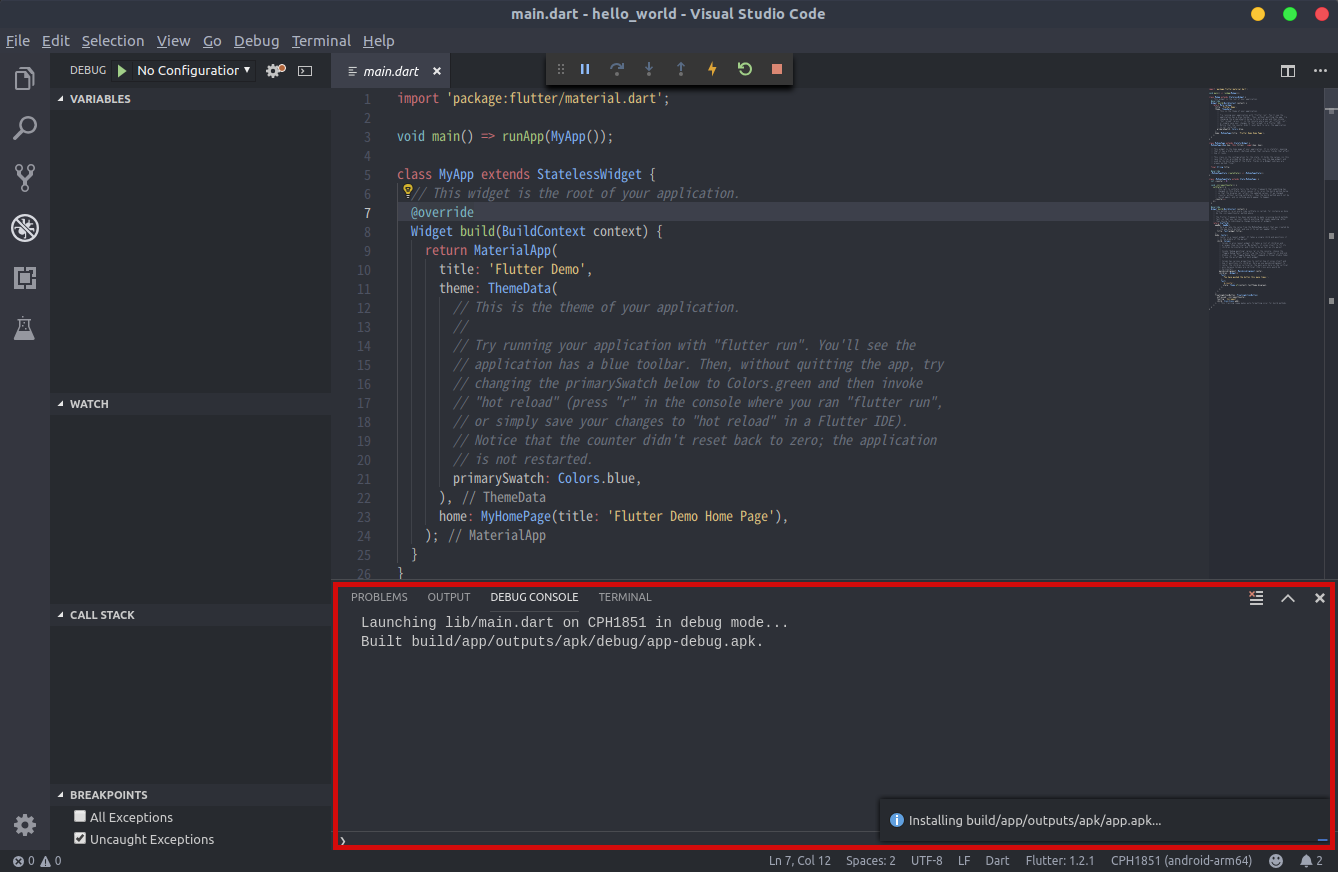Image resolution: width=1338 pixels, height=872 pixels.
Task: Restart the debug session
Action: (x=744, y=69)
